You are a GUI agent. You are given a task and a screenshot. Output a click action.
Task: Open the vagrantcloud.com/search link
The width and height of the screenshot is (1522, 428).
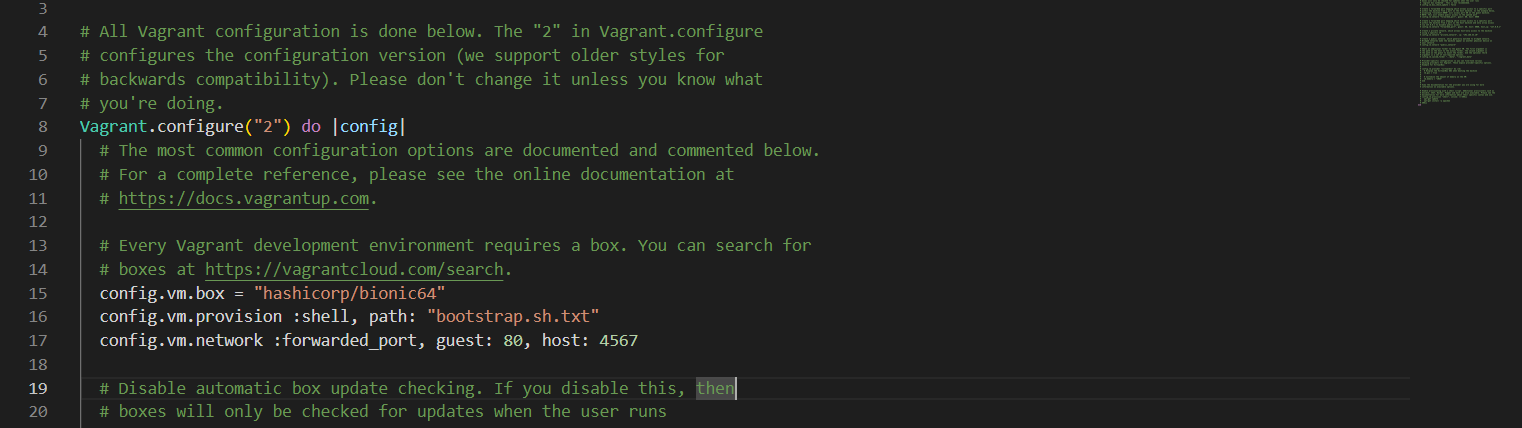[x=357, y=270]
